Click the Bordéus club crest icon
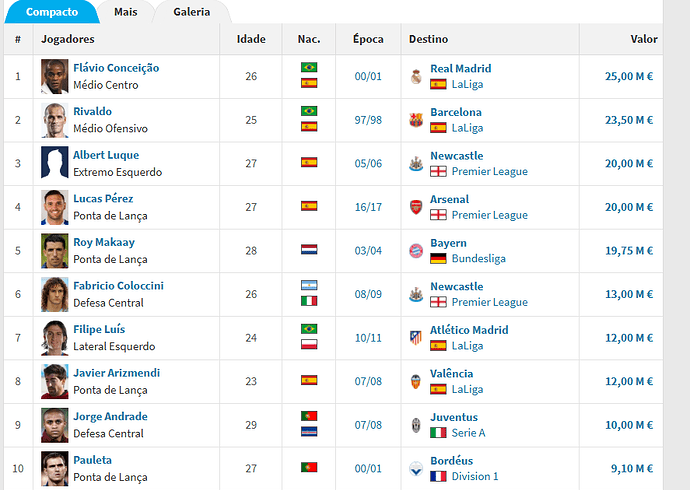 tap(416, 468)
